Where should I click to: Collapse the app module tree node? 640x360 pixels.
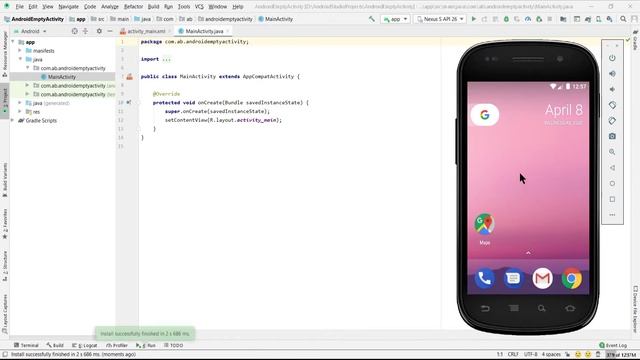point(13,42)
